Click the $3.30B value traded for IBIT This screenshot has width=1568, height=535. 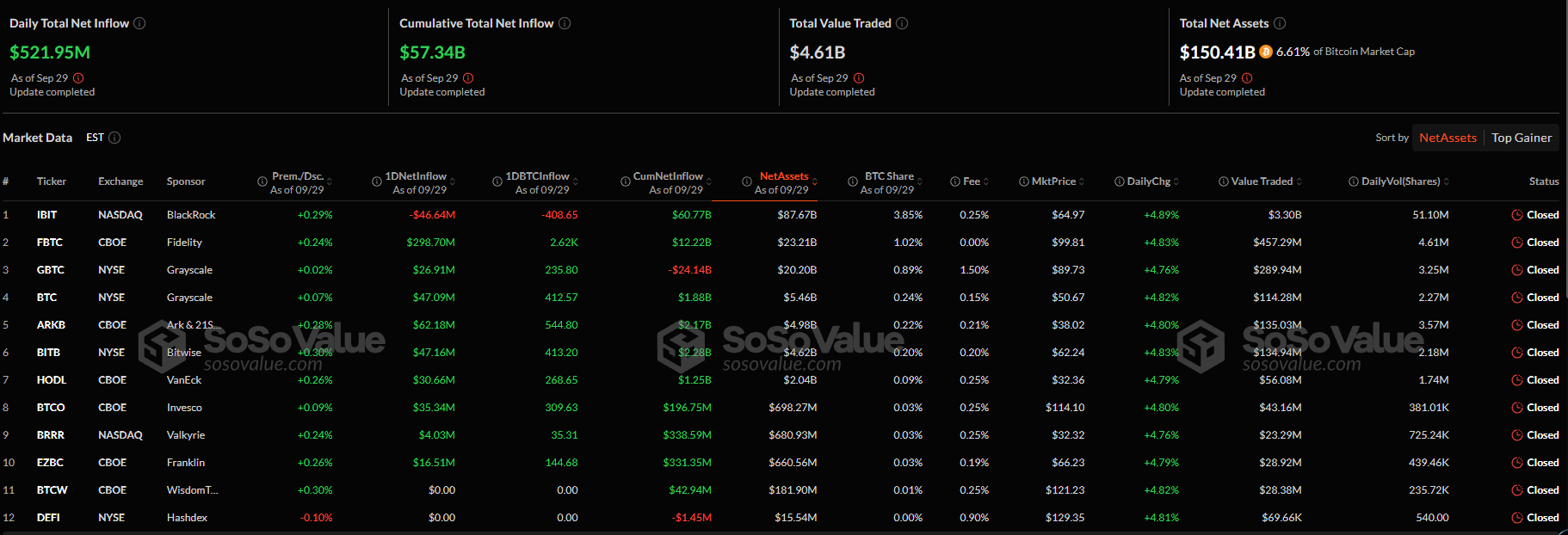1284,215
